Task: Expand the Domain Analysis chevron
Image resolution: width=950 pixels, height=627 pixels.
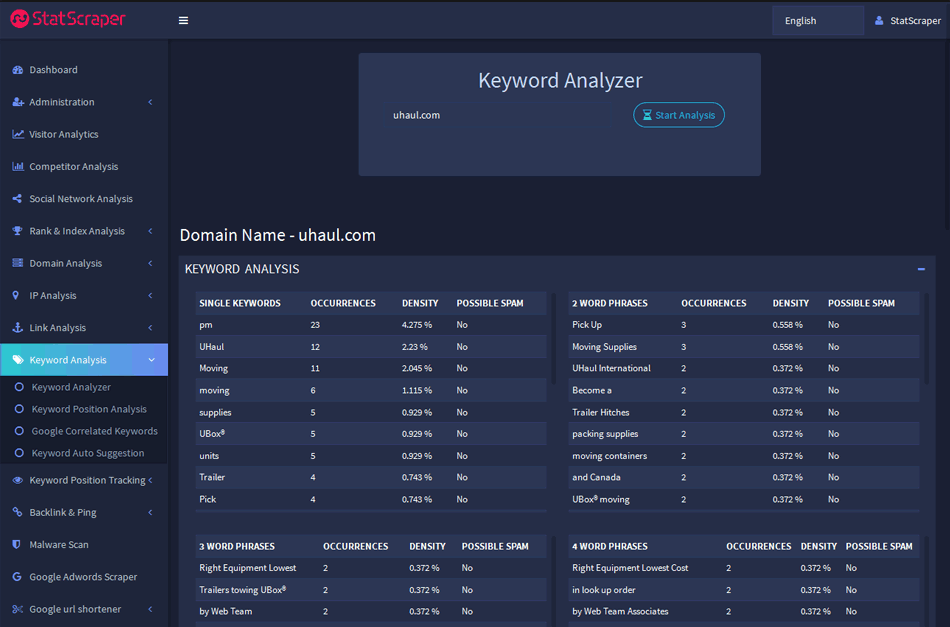Action: pyautogui.click(x=150, y=263)
